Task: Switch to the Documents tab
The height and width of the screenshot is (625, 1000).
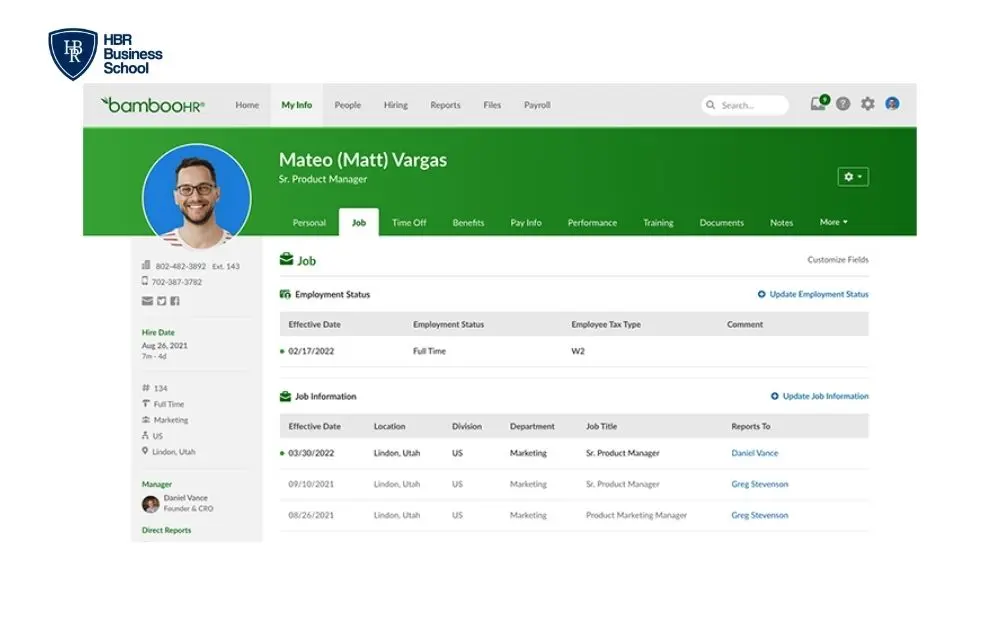Action: tap(721, 223)
